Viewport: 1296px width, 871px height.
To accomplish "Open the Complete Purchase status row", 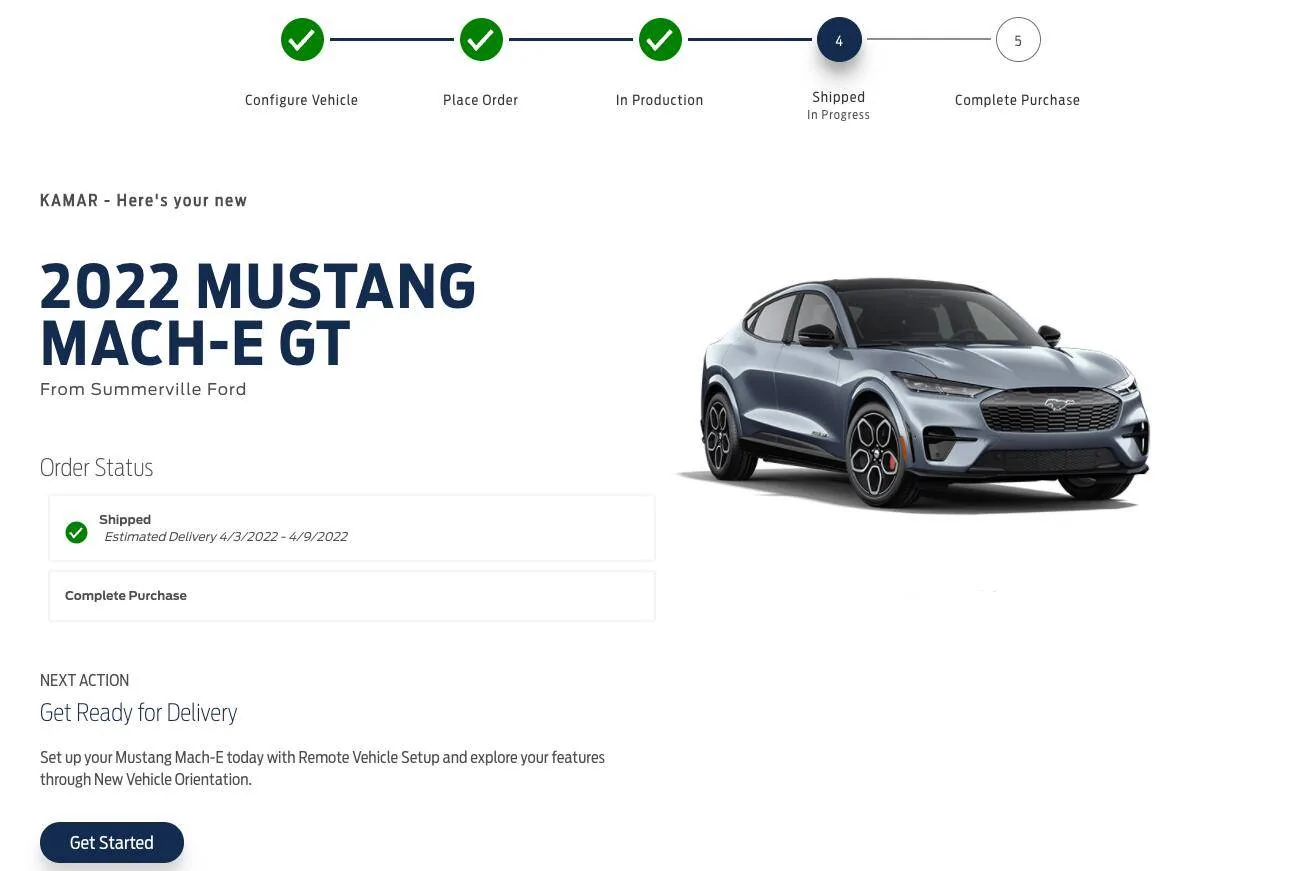I will pos(352,596).
